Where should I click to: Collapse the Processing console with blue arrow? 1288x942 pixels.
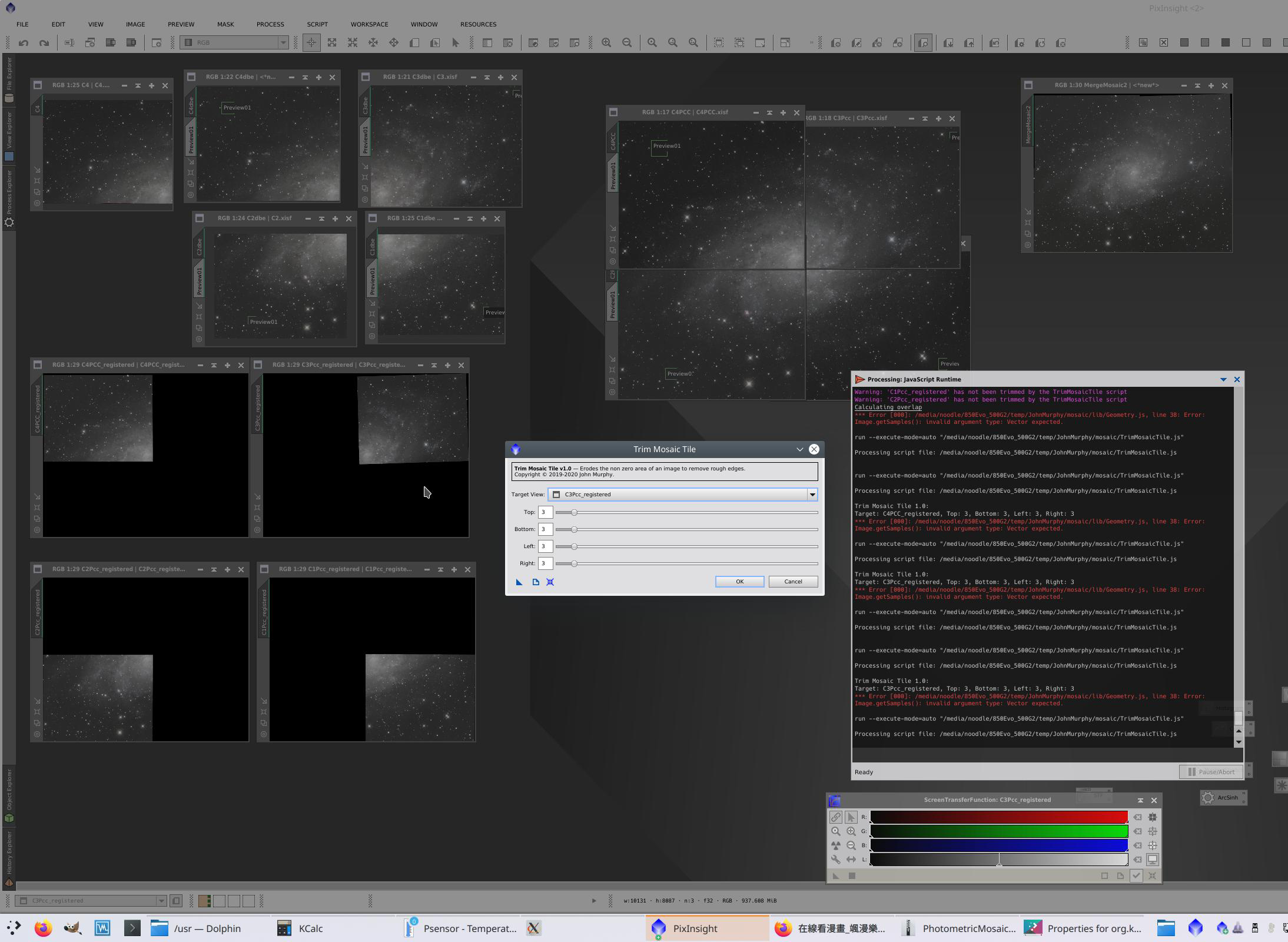pos(1223,380)
